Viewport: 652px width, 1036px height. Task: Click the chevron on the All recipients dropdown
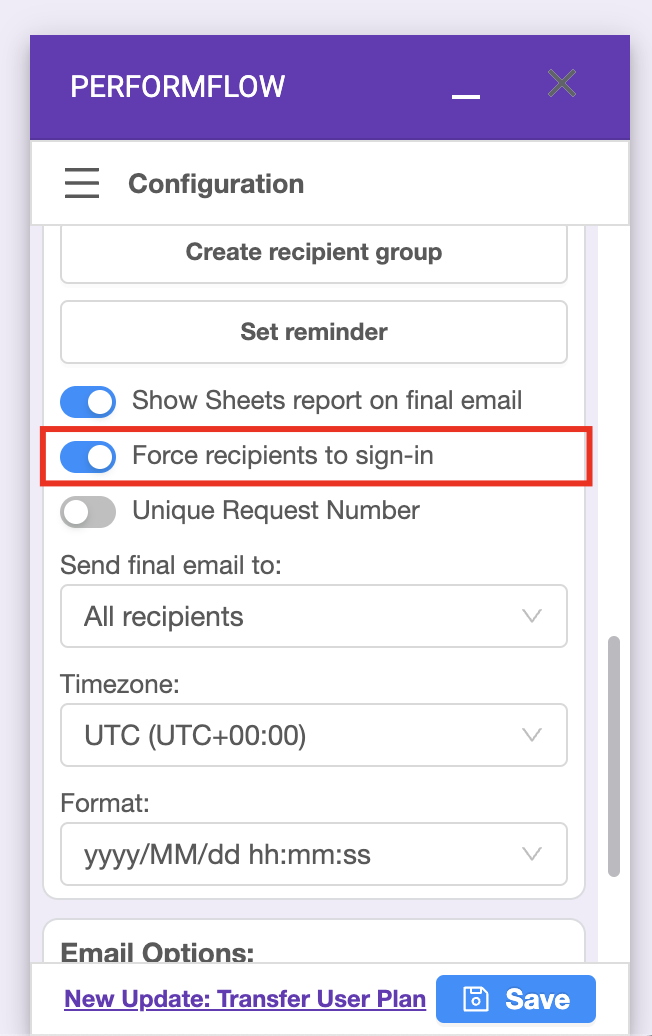pos(532,616)
